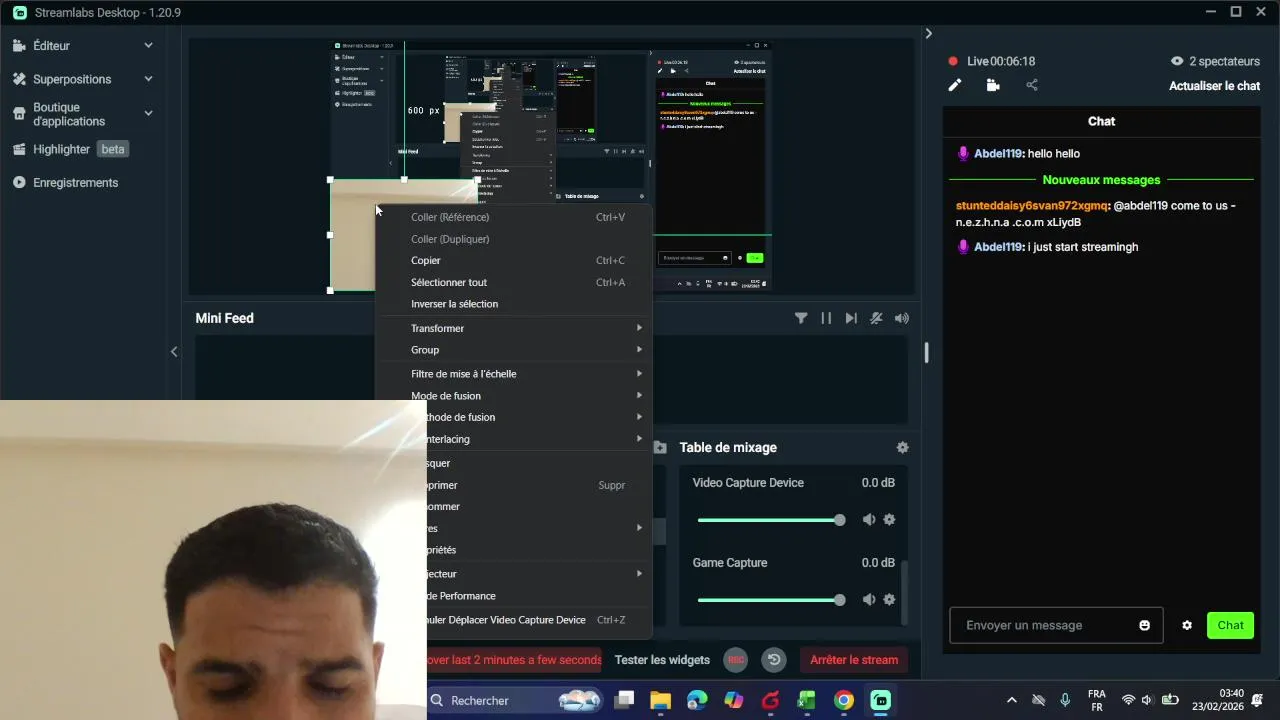This screenshot has height=720, width=1280.
Task: Expand the Boutique d'applications chevron
Action: [148, 113]
